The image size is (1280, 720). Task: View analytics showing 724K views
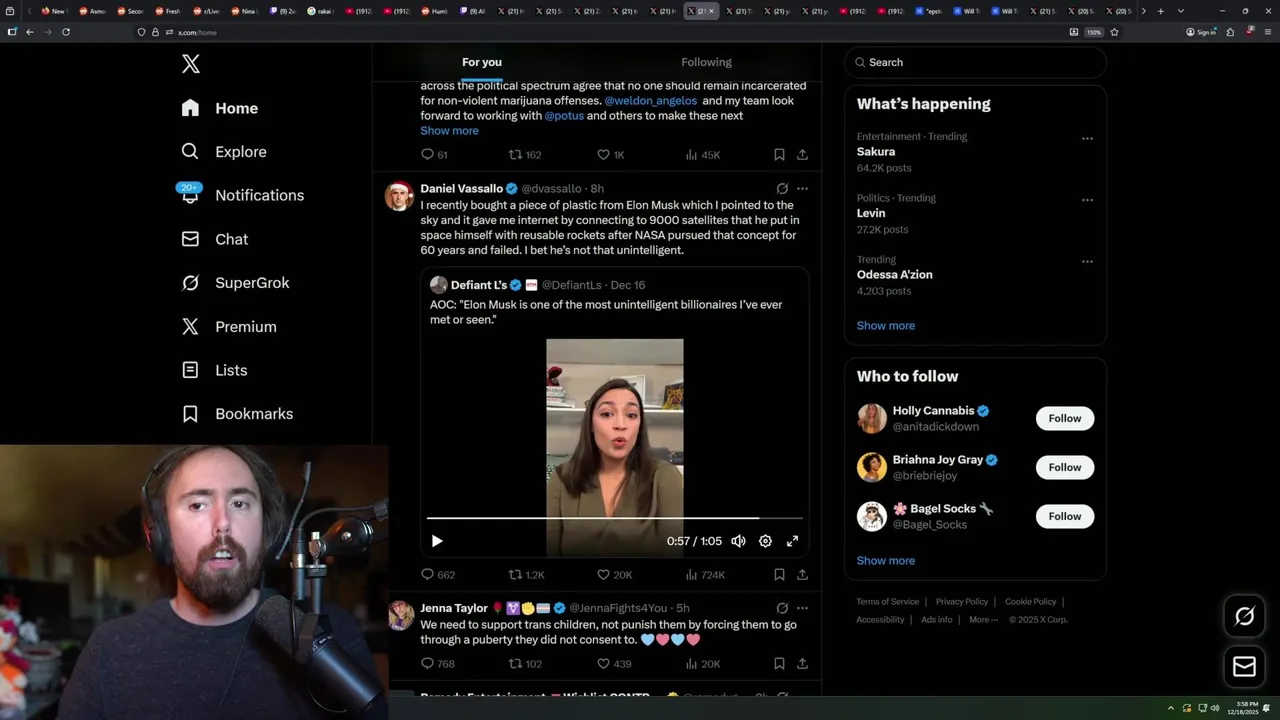[x=705, y=575]
